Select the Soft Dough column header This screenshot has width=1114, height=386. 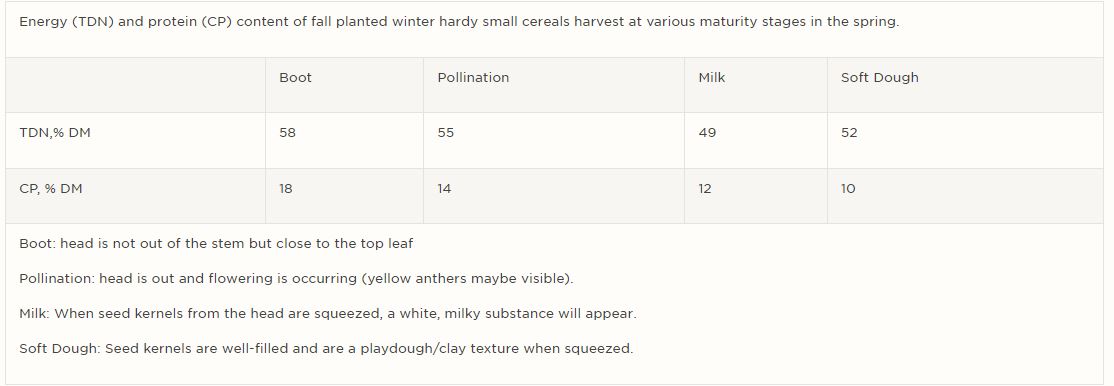[880, 78]
